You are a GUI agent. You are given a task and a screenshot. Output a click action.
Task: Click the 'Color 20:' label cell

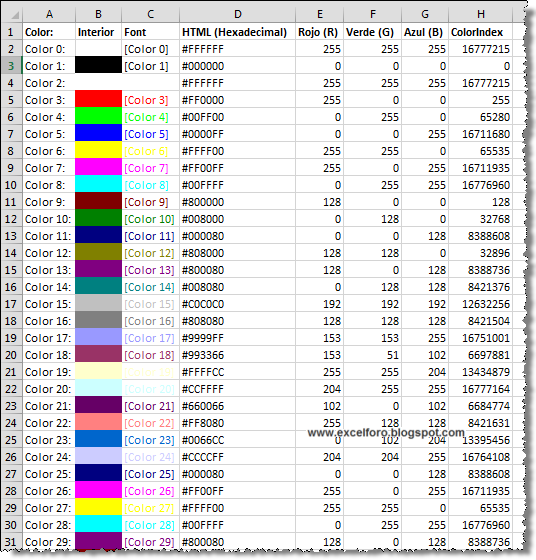pos(49,389)
